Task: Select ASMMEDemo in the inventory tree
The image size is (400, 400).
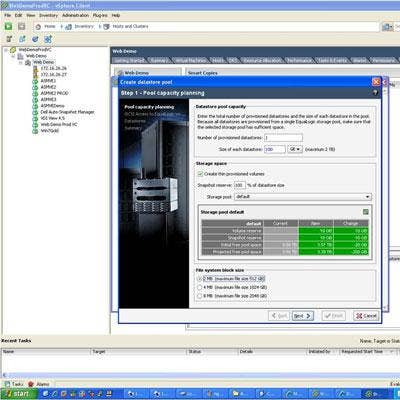Action: point(52,106)
